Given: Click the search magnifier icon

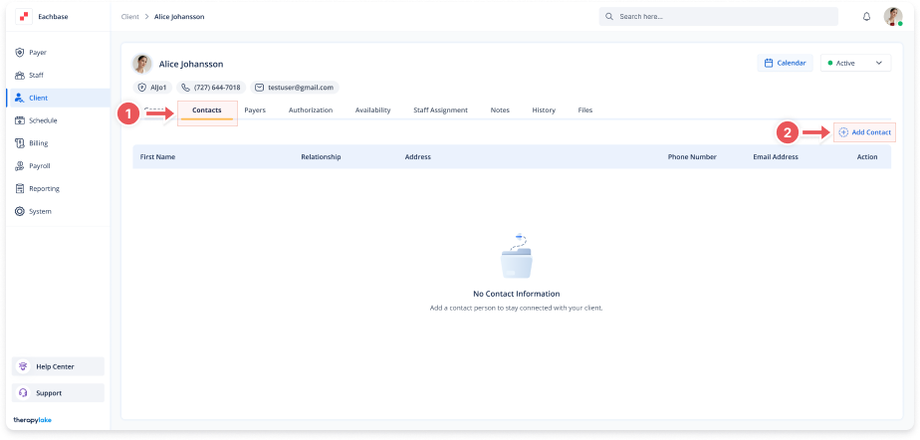Looking at the screenshot, I should click(x=609, y=16).
